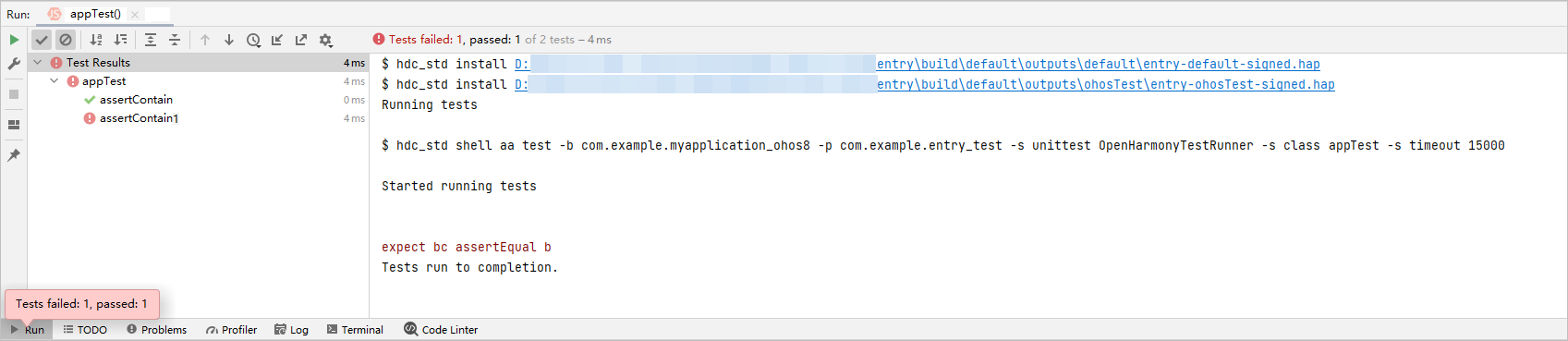Rerun the tests with the green play icon
Image resolution: width=1568 pixels, height=341 pixels.
[x=14, y=40]
